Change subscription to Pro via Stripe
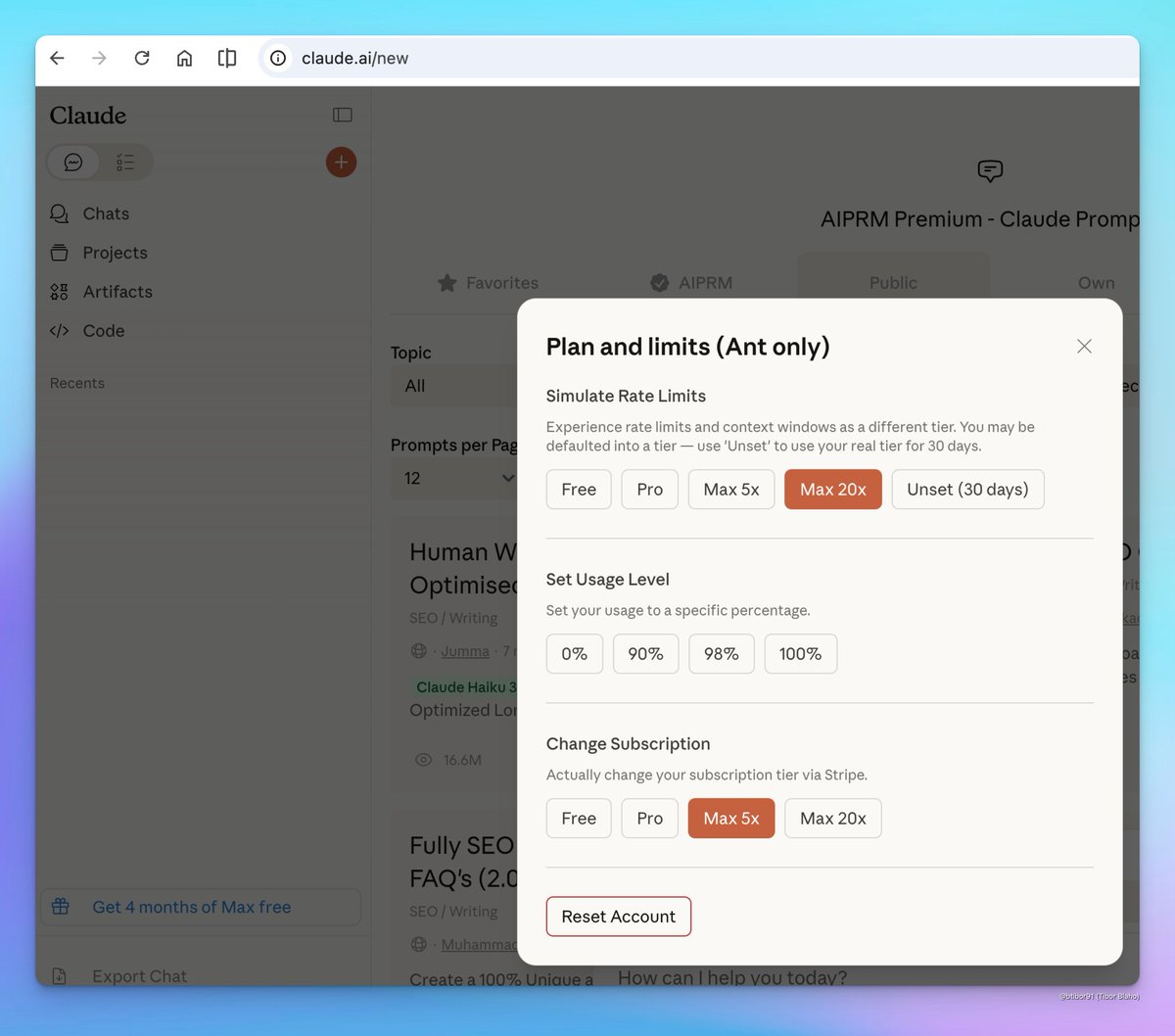Image resolution: width=1175 pixels, height=1036 pixels. (x=650, y=819)
